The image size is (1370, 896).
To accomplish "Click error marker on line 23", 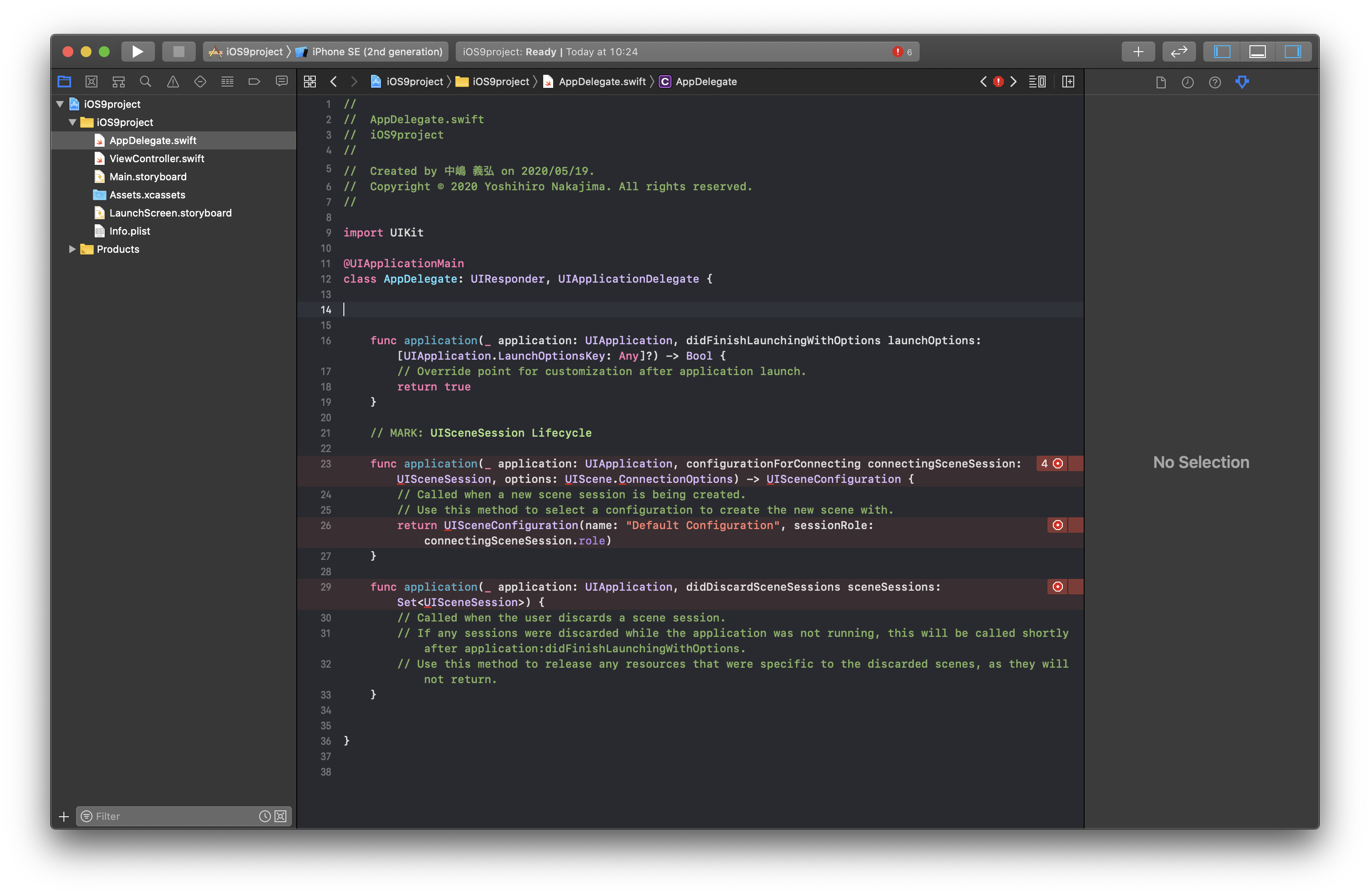I will point(1057,464).
